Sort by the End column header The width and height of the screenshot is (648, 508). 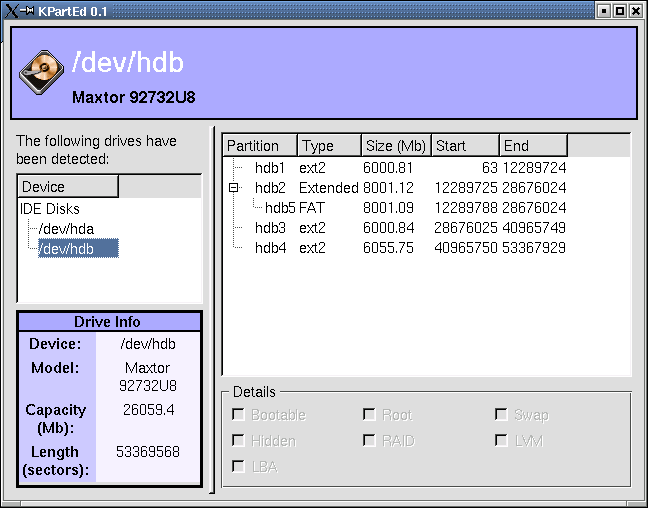click(534, 145)
